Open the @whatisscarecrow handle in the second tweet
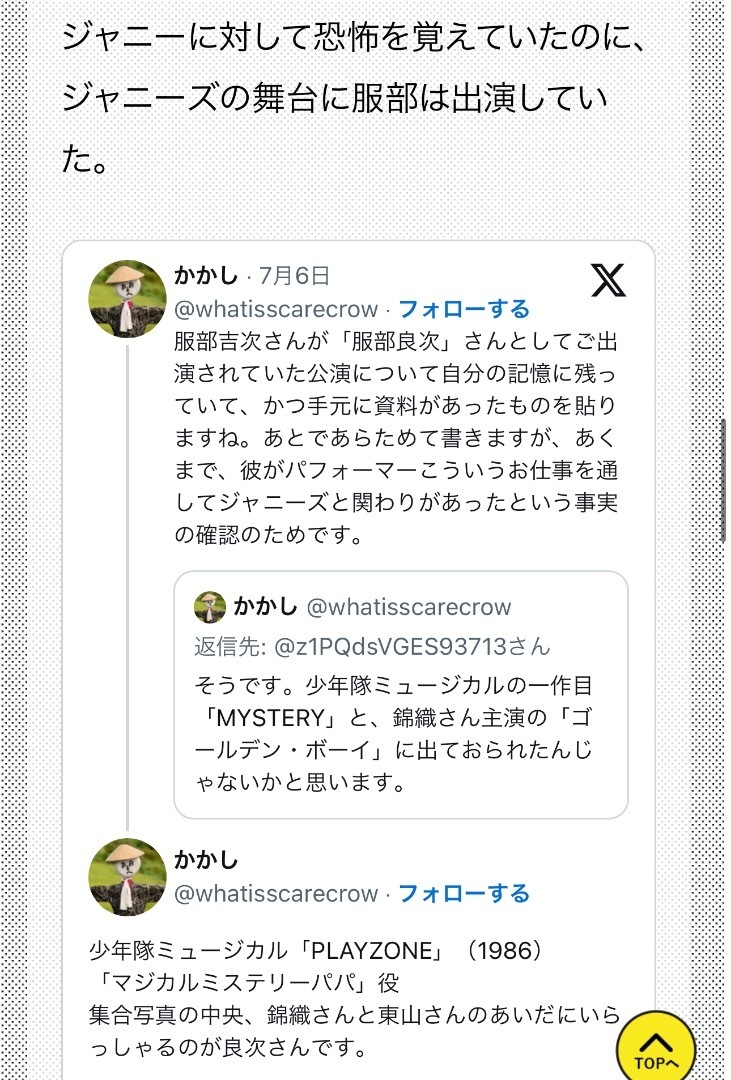This screenshot has height=1080, width=731. click(276, 893)
